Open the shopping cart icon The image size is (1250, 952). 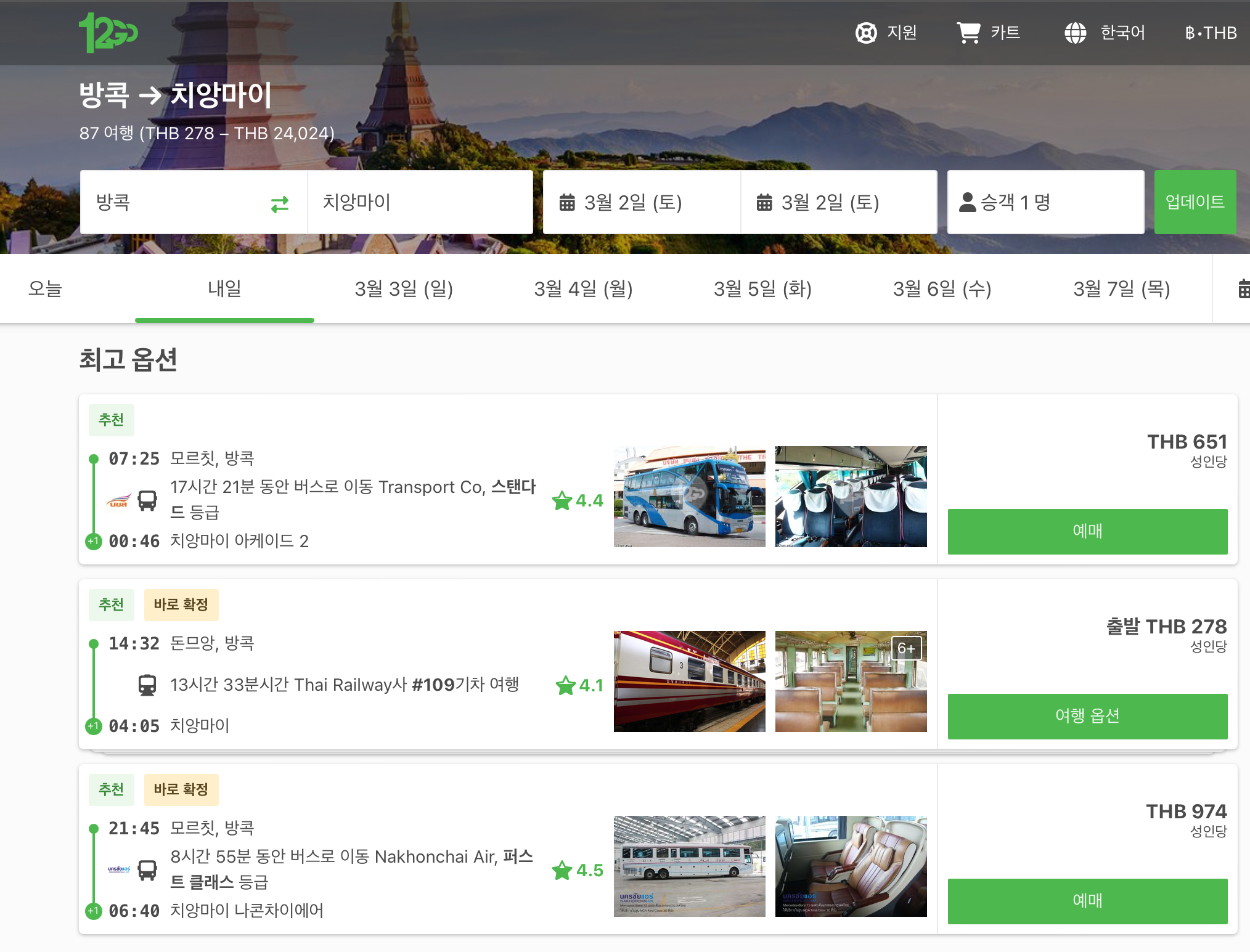[968, 33]
